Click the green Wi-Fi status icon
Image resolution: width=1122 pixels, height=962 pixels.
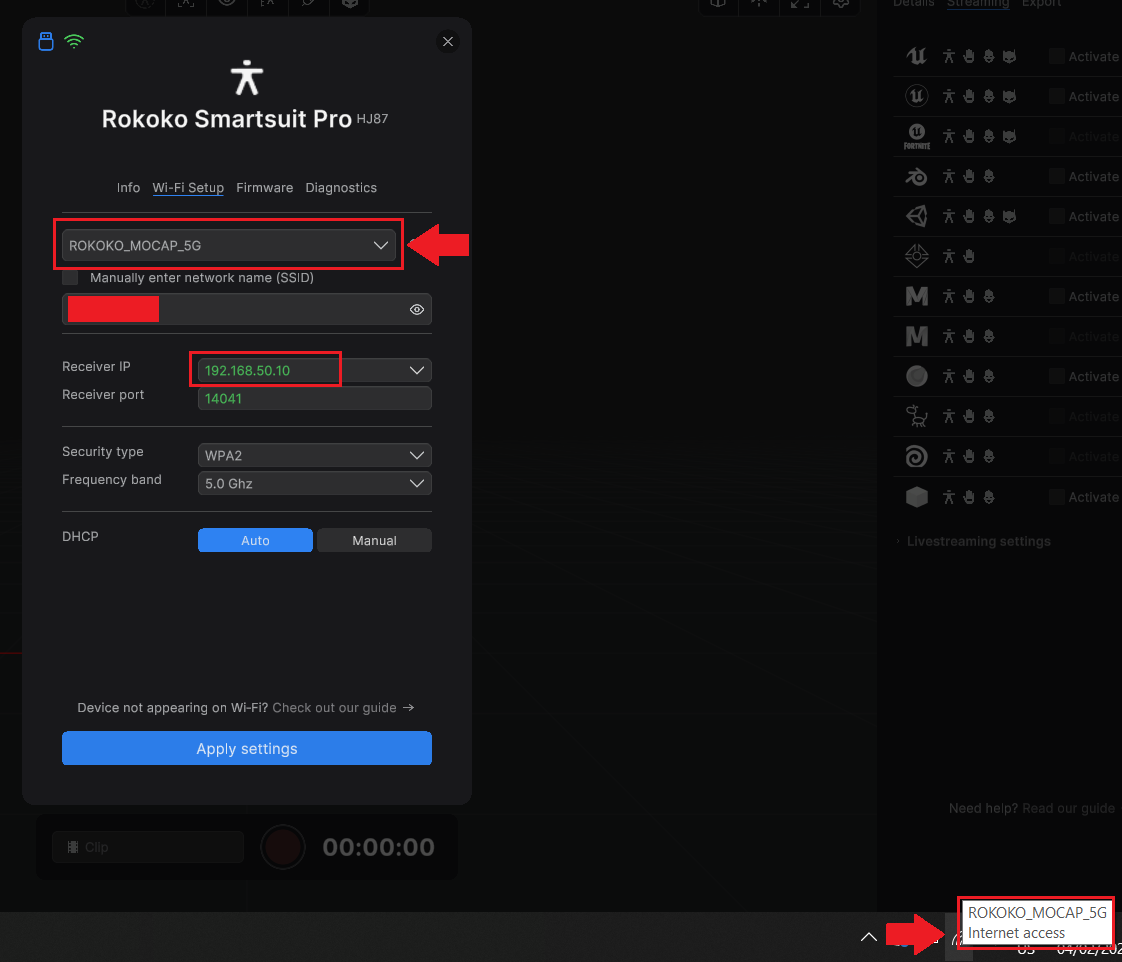(74, 42)
